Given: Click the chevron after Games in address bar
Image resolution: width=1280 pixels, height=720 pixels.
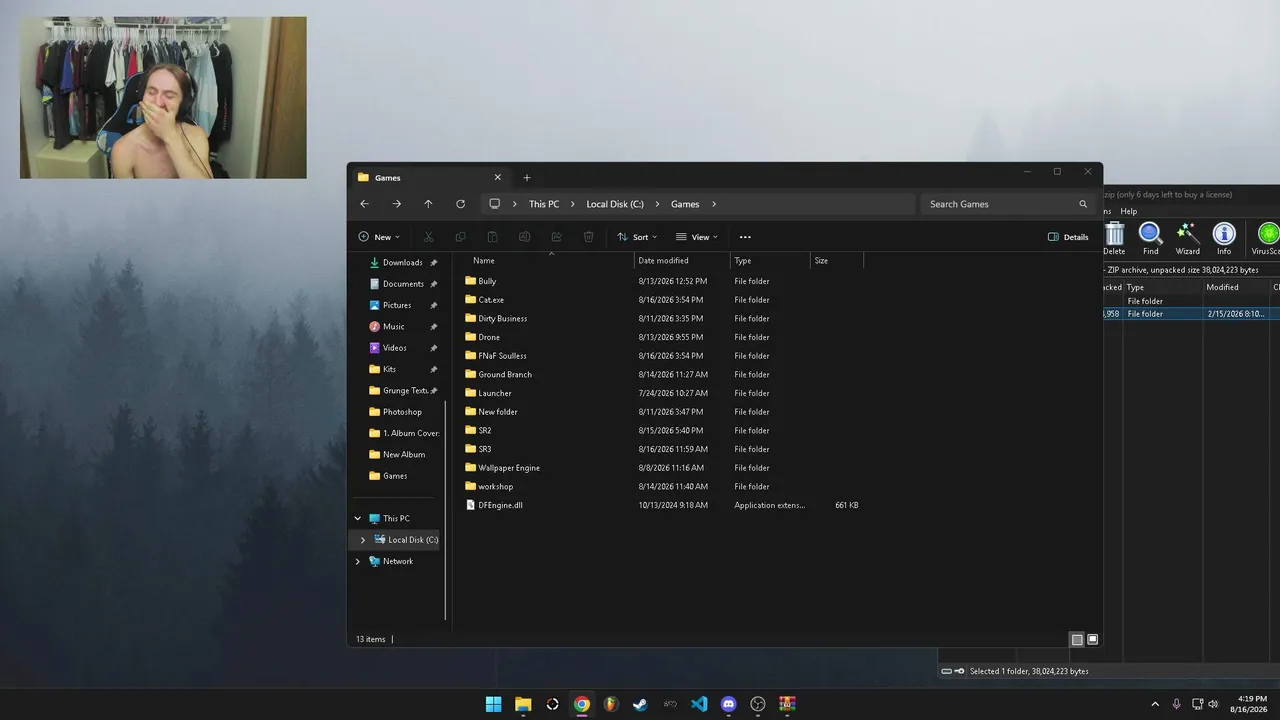Looking at the screenshot, I should [714, 204].
